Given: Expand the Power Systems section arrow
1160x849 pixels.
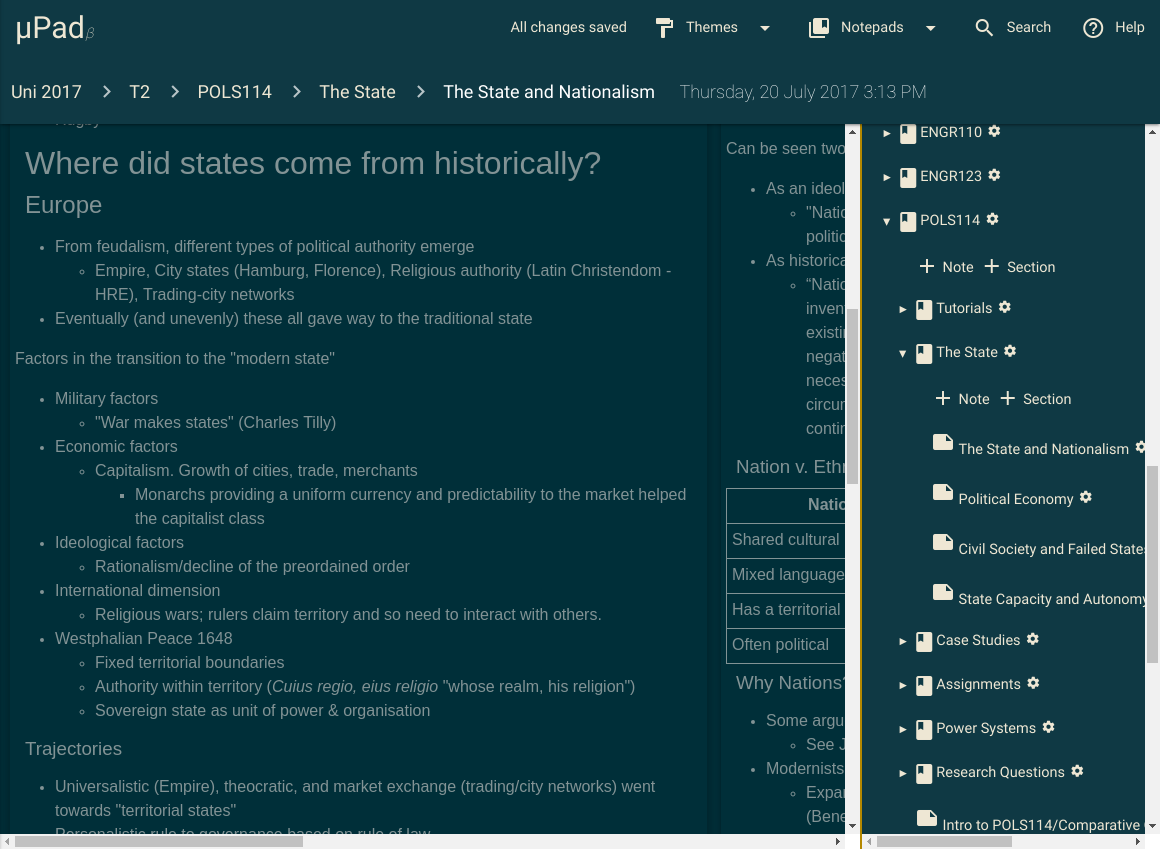Looking at the screenshot, I should pyautogui.click(x=903, y=729).
